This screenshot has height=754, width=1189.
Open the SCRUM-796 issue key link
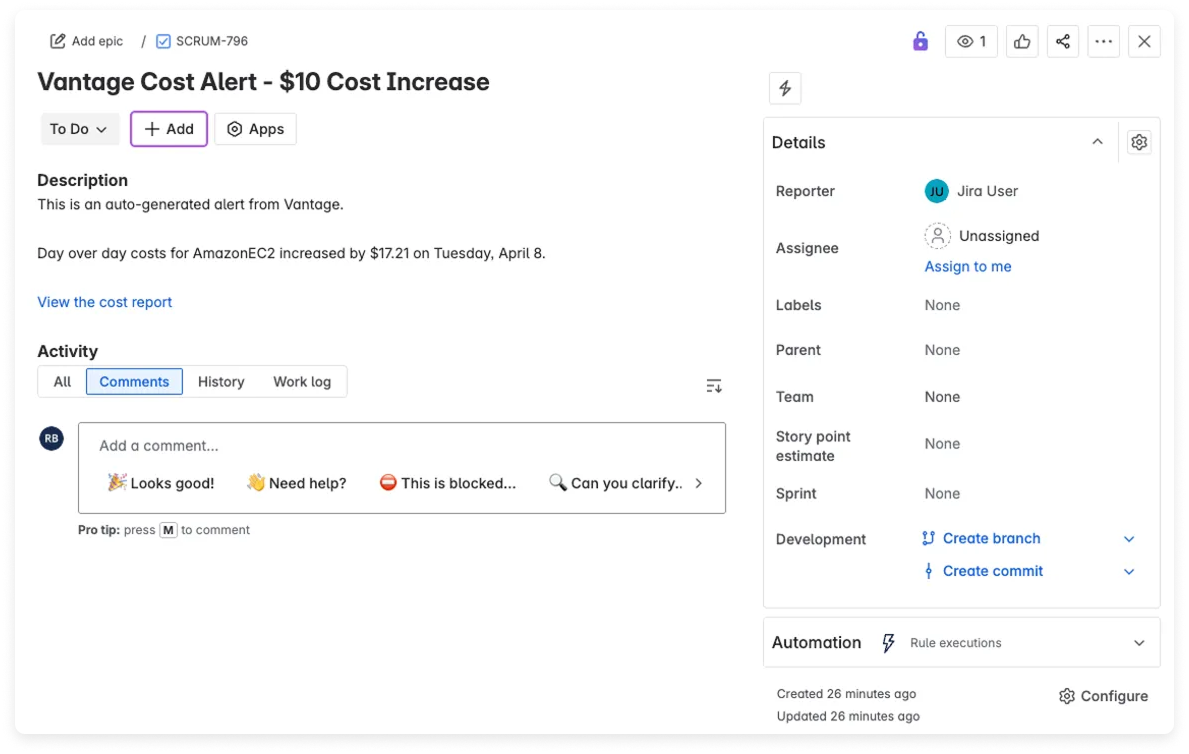(212, 41)
